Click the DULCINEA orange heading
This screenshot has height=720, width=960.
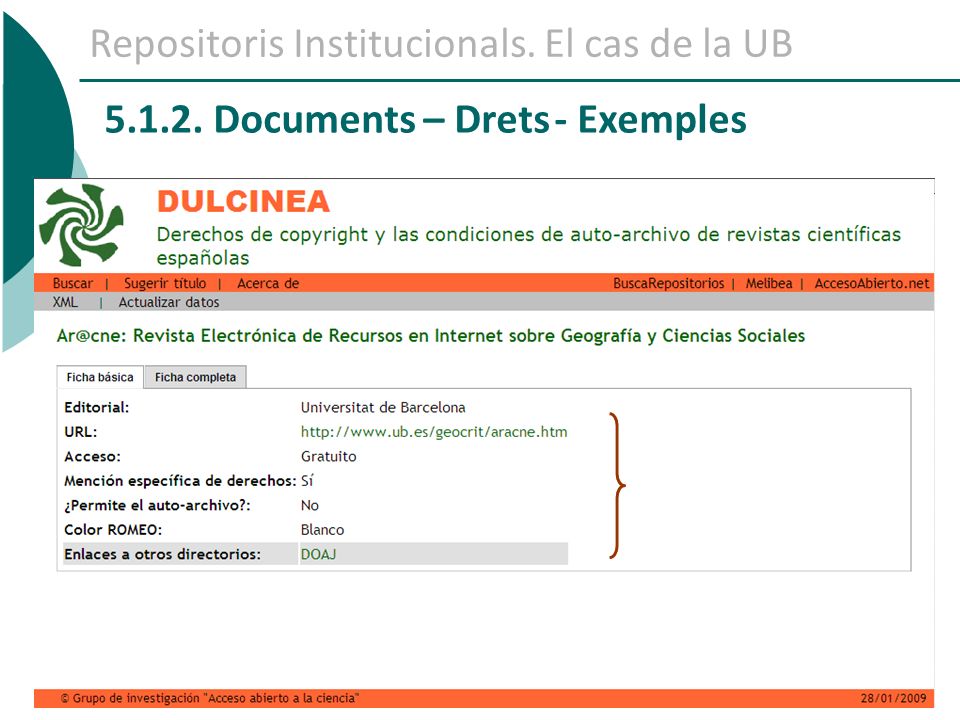[243, 201]
